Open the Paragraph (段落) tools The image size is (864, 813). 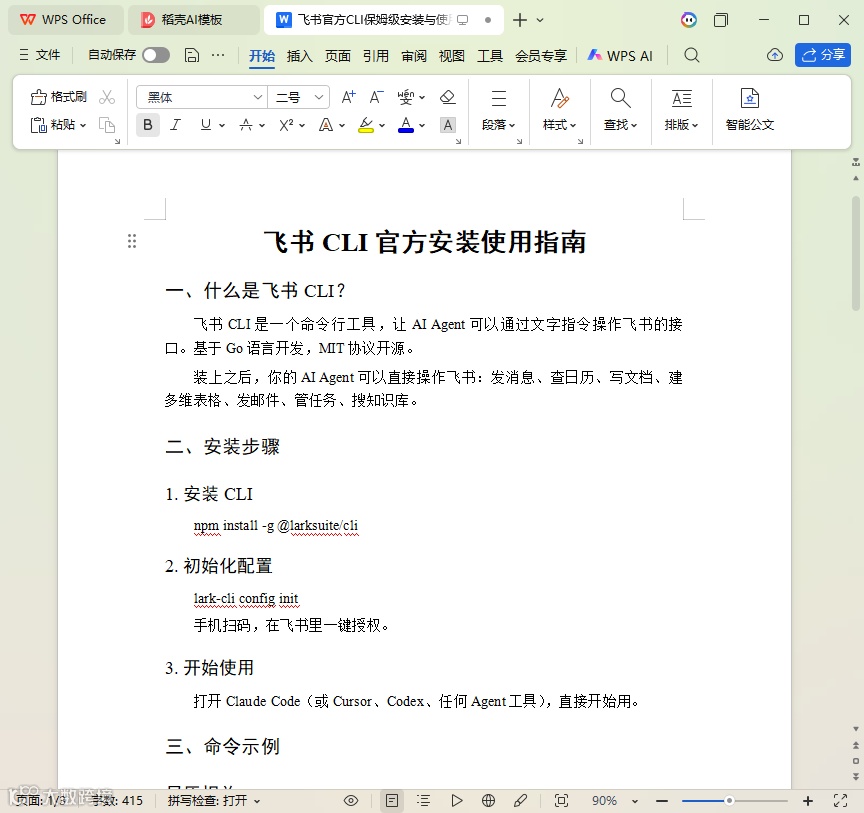[499, 110]
